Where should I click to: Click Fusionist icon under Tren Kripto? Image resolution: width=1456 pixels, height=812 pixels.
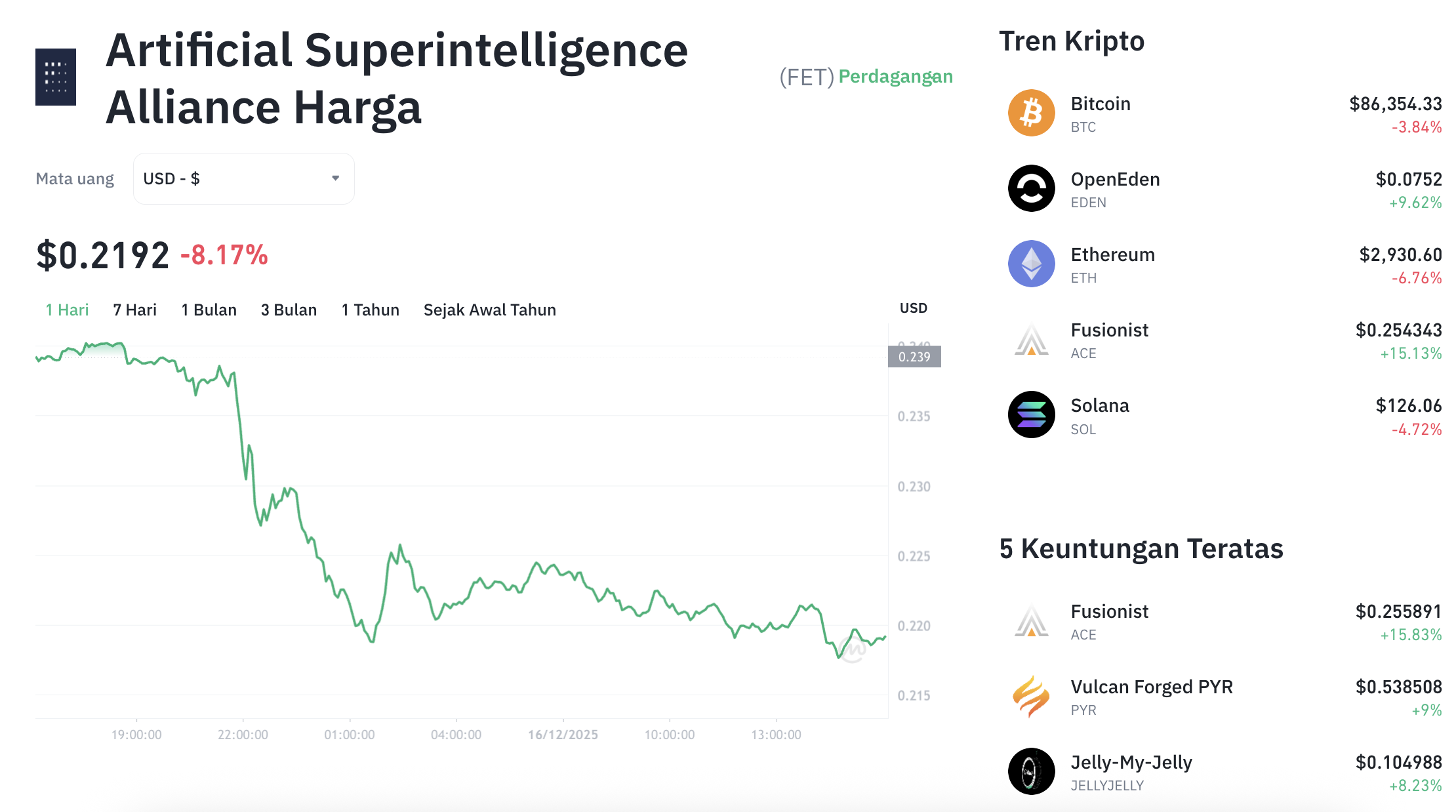click(1031, 340)
